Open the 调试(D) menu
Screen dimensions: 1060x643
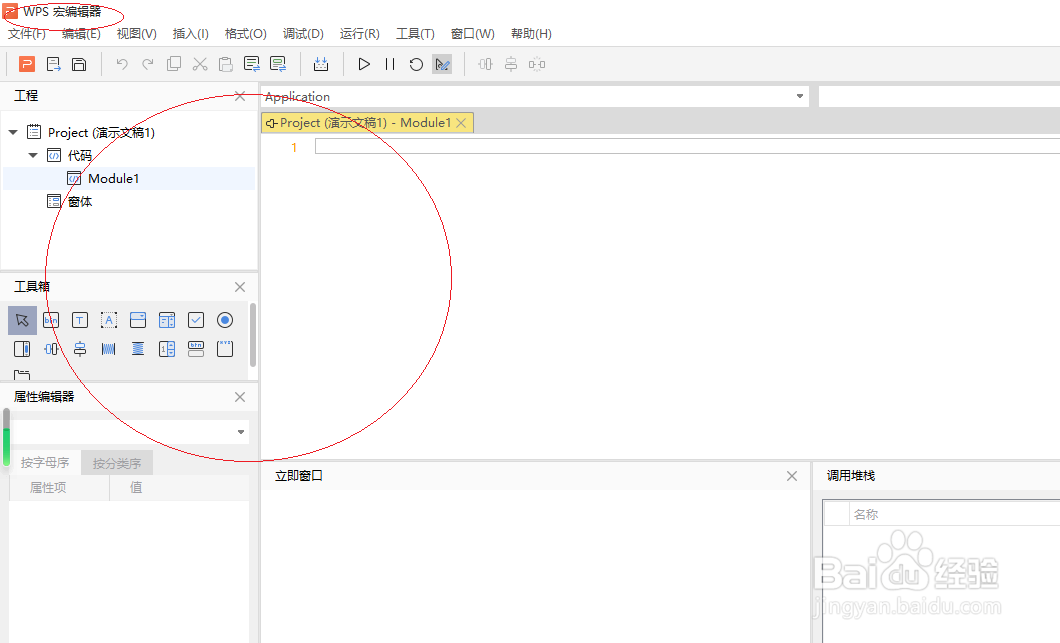tap(303, 34)
